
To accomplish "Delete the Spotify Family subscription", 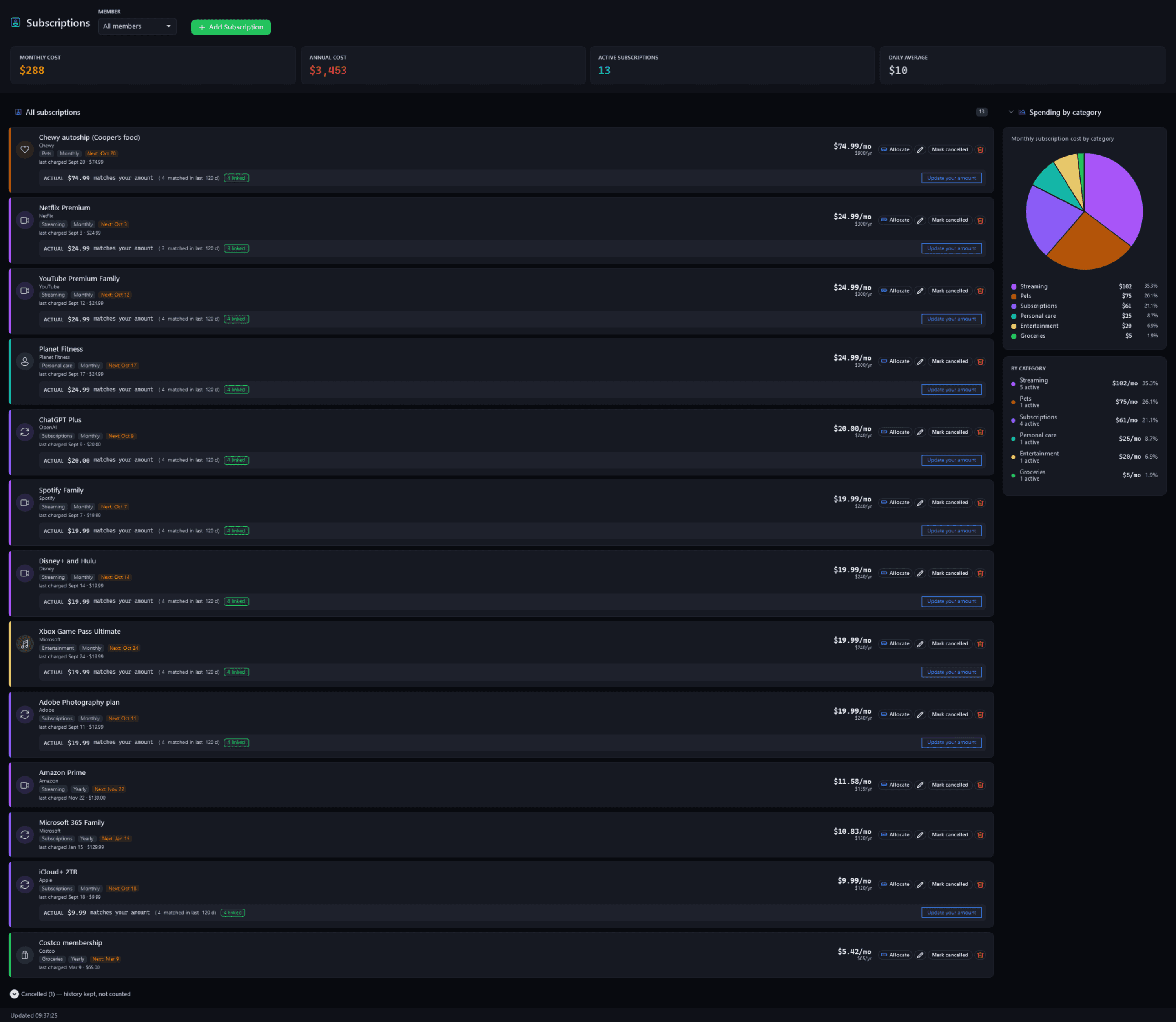I will (980, 503).
